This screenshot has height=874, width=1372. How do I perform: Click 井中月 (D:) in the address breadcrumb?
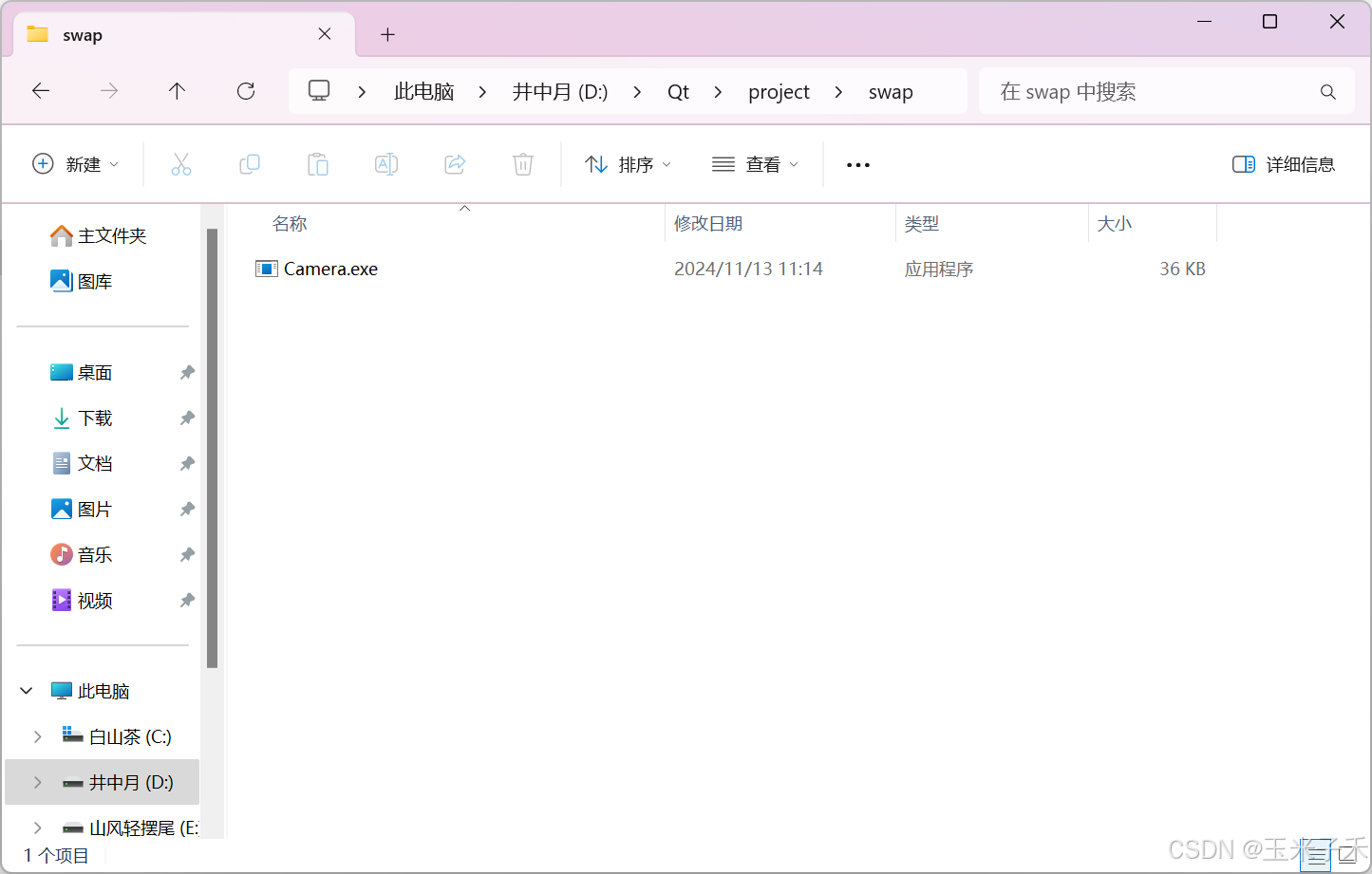[x=560, y=92]
